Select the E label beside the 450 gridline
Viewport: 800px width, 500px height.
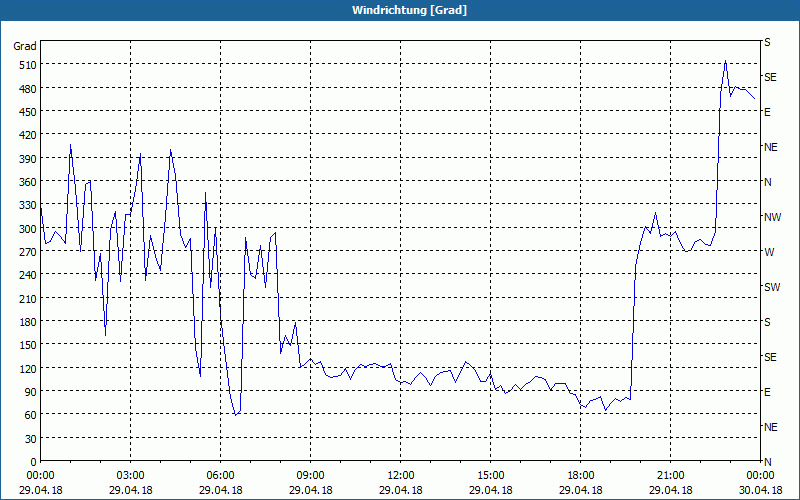(x=767, y=112)
